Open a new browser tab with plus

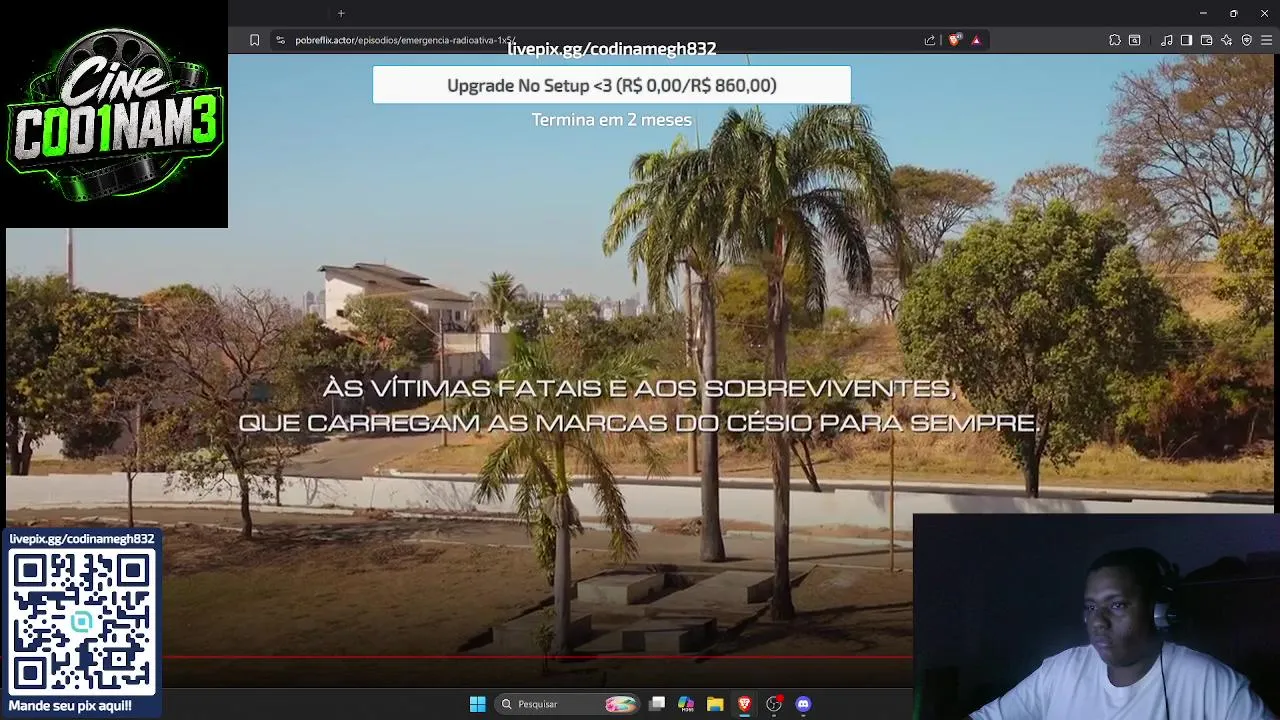point(341,13)
